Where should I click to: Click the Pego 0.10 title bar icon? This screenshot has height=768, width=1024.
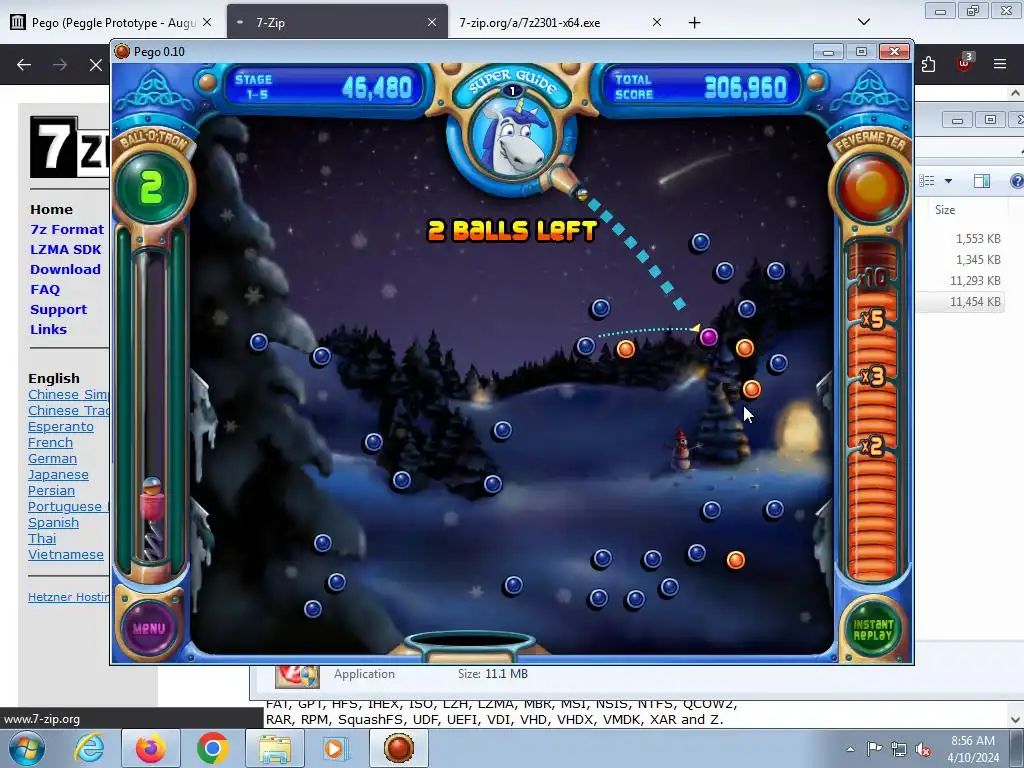[122, 52]
